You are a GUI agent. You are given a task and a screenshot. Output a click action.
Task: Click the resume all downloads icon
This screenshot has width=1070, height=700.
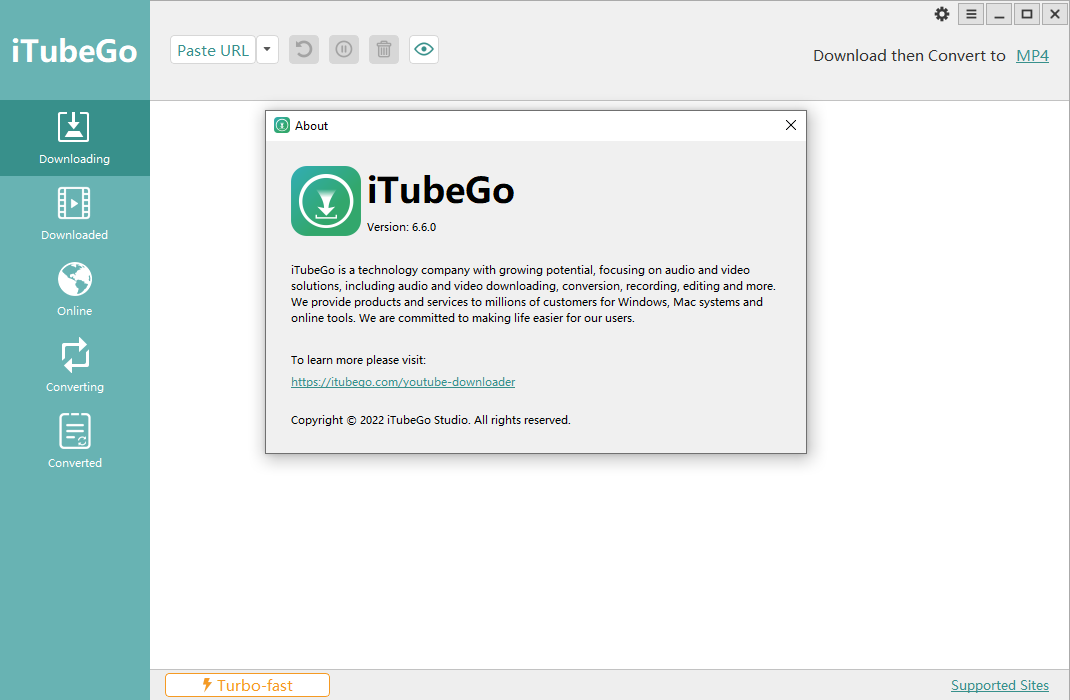(x=304, y=50)
